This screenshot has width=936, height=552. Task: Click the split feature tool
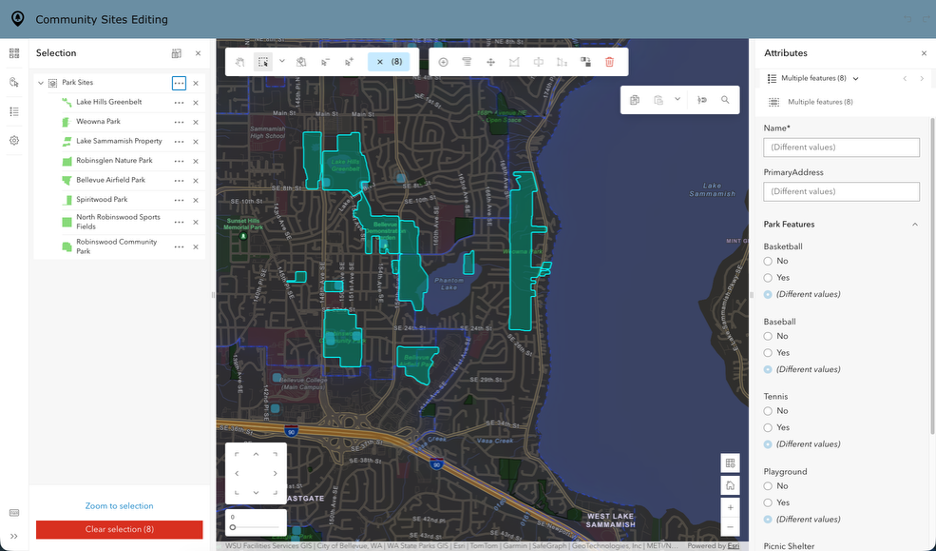click(x=538, y=62)
